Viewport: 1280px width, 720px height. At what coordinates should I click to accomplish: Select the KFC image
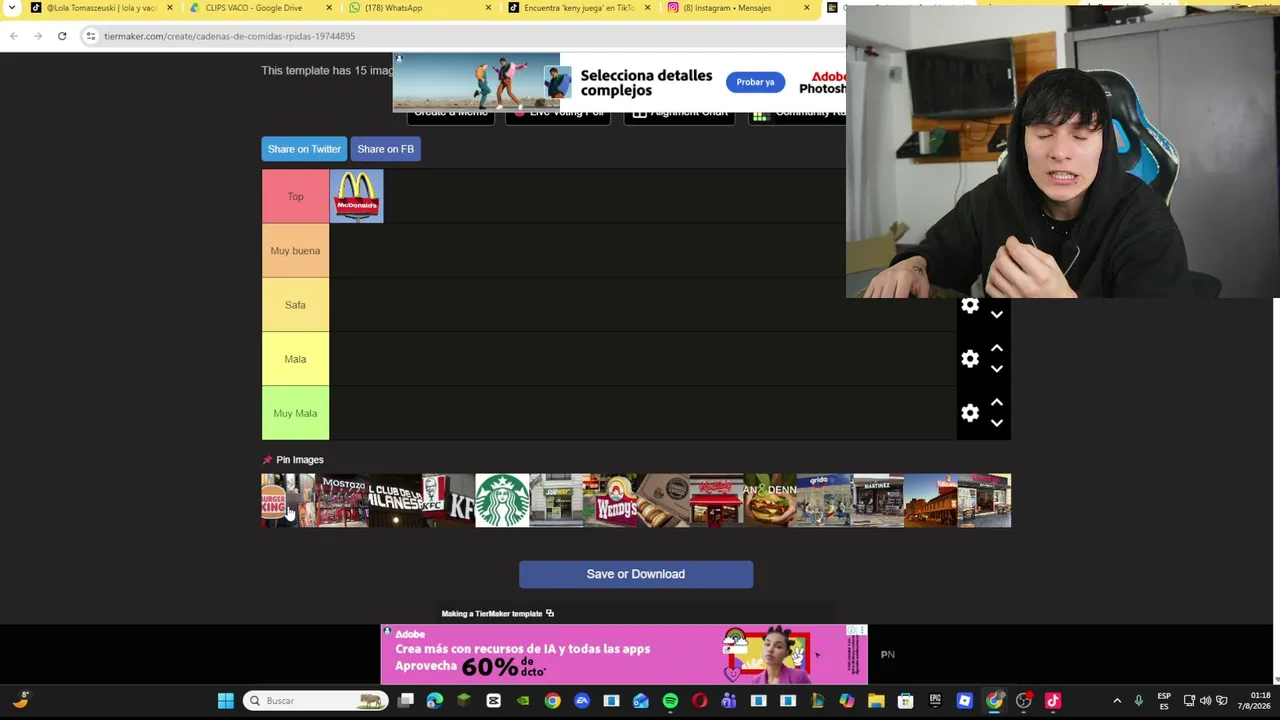coord(448,500)
